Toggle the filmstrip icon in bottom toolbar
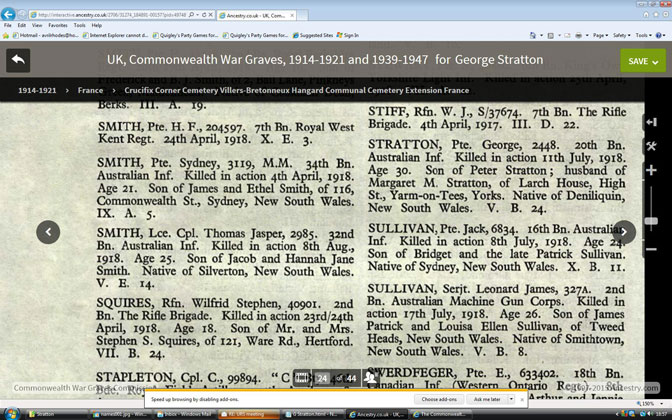 click(x=302, y=378)
